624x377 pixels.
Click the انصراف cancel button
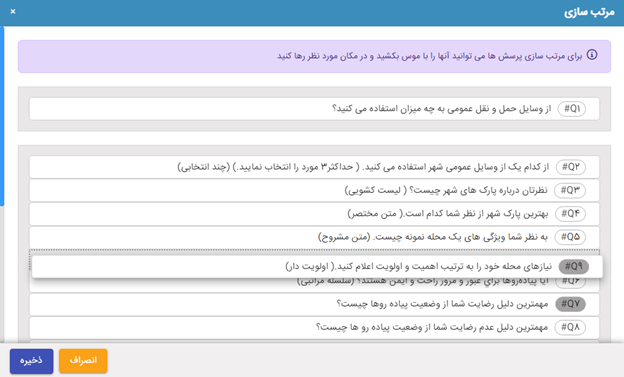pos(83,361)
